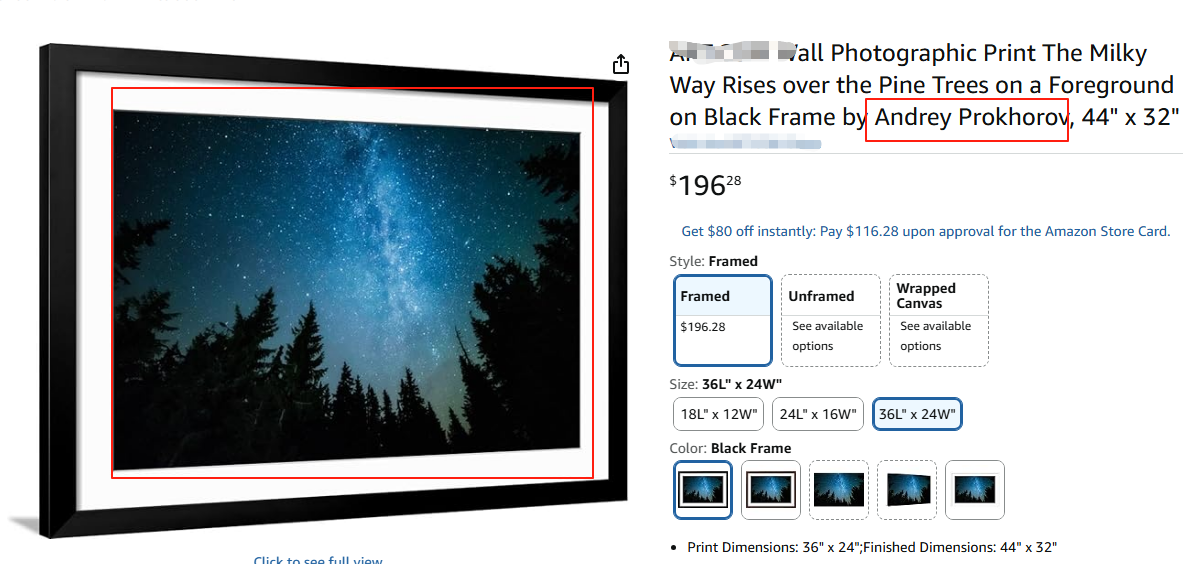Image resolution: width=1203 pixels, height=564 pixels.
Task: Choose the Unframed style option
Action: pyautogui.click(x=831, y=320)
